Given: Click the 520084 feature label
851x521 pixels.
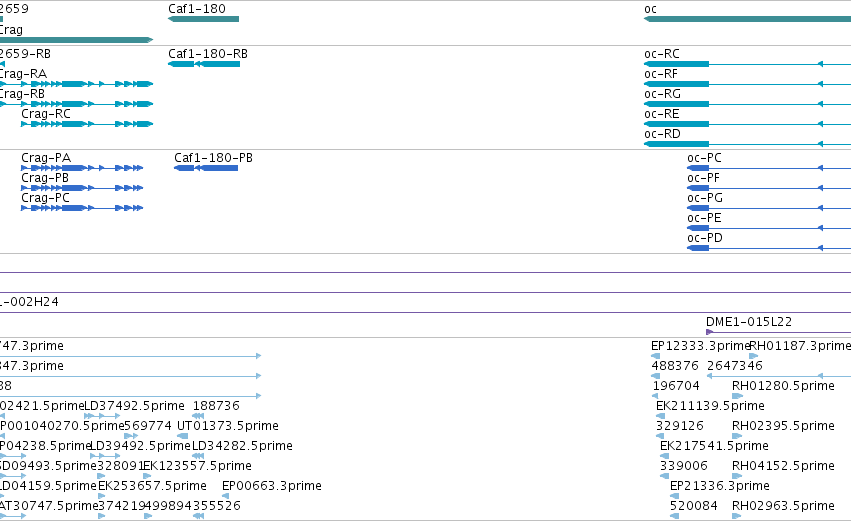Looking at the screenshot, I should [694, 507].
